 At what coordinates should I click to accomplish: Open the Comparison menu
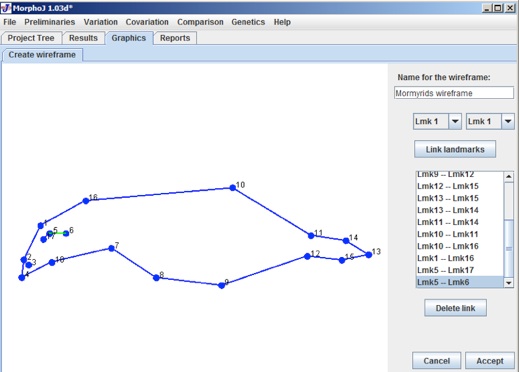[200, 22]
